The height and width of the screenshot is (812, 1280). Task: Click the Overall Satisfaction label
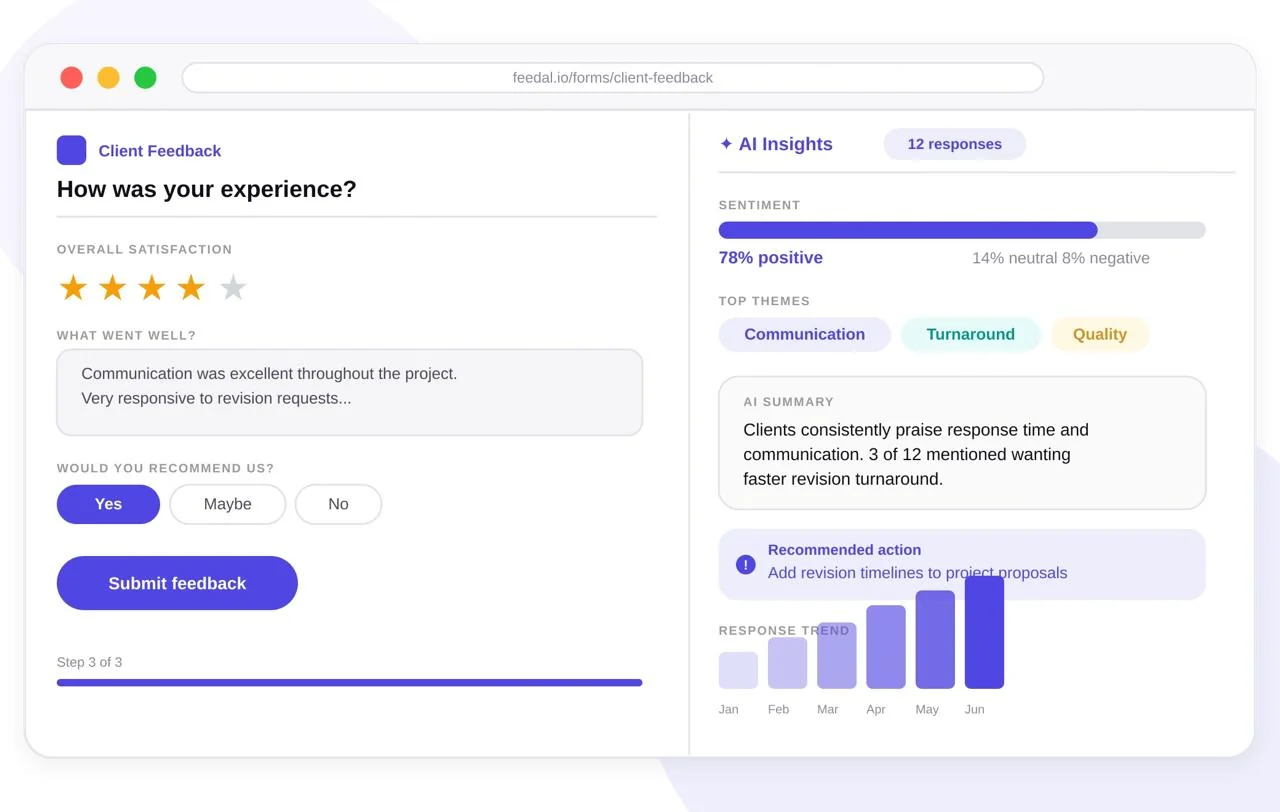coord(144,249)
